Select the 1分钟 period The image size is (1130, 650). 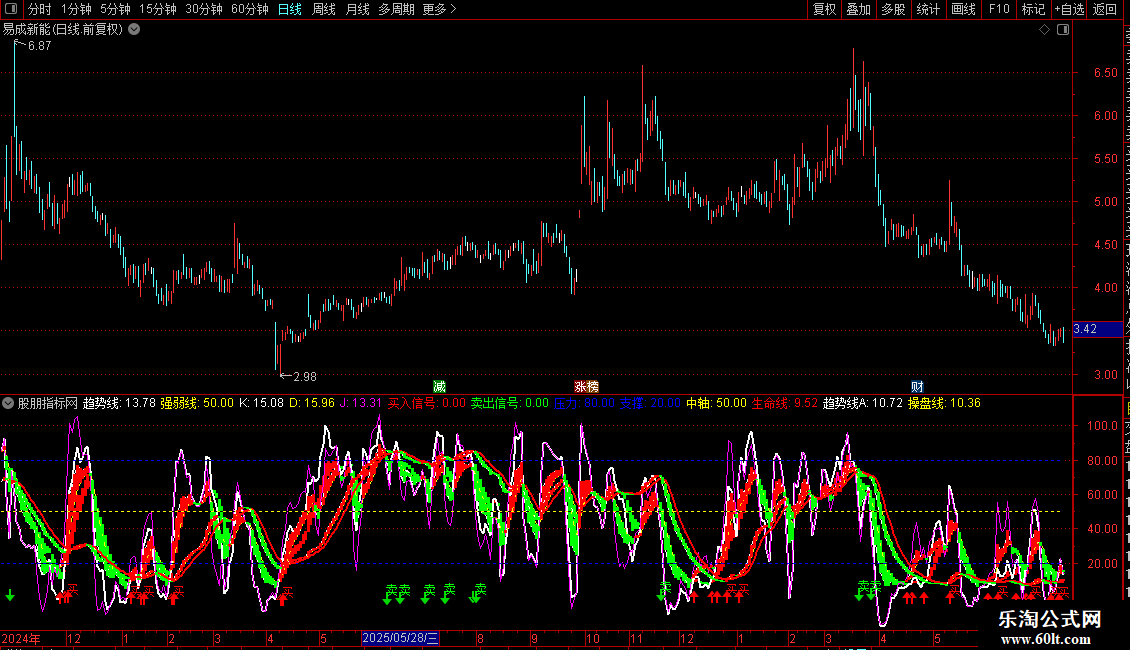(x=76, y=9)
